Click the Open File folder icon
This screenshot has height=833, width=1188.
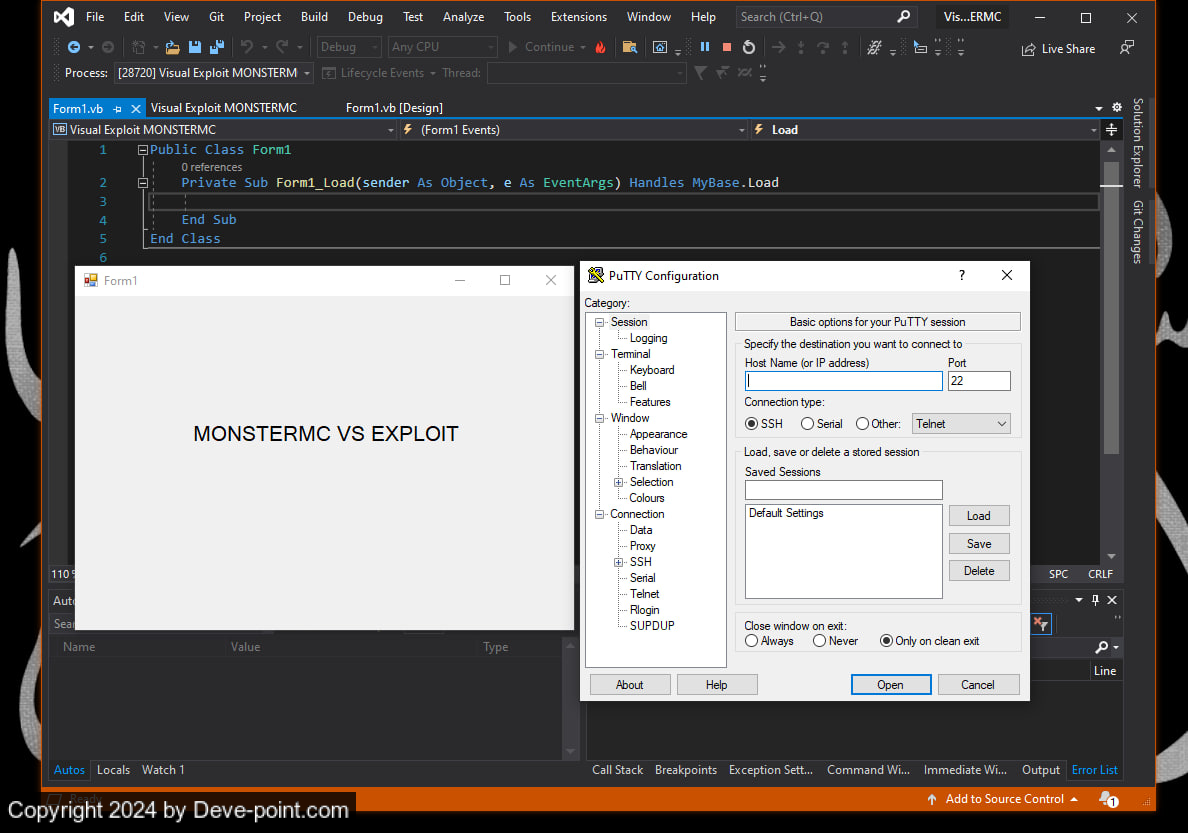pos(172,47)
